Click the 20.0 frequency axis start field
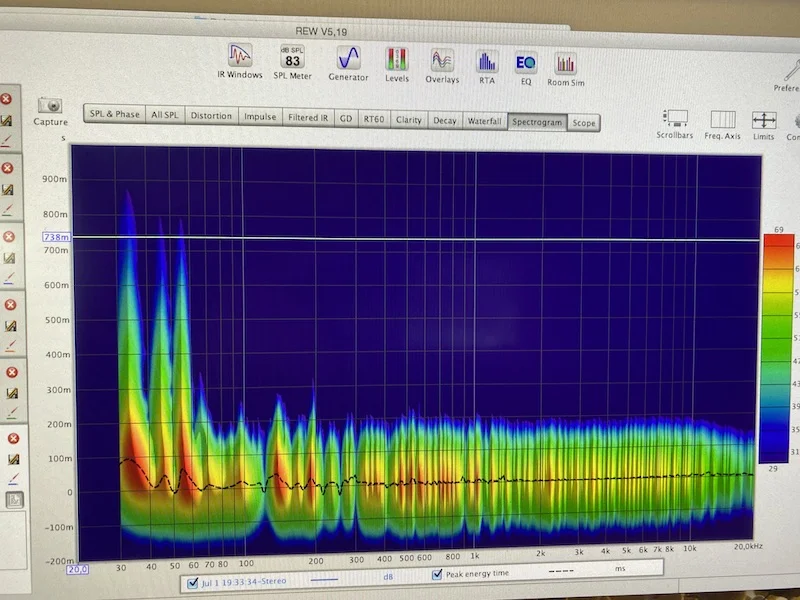800x600 pixels. click(78, 569)
